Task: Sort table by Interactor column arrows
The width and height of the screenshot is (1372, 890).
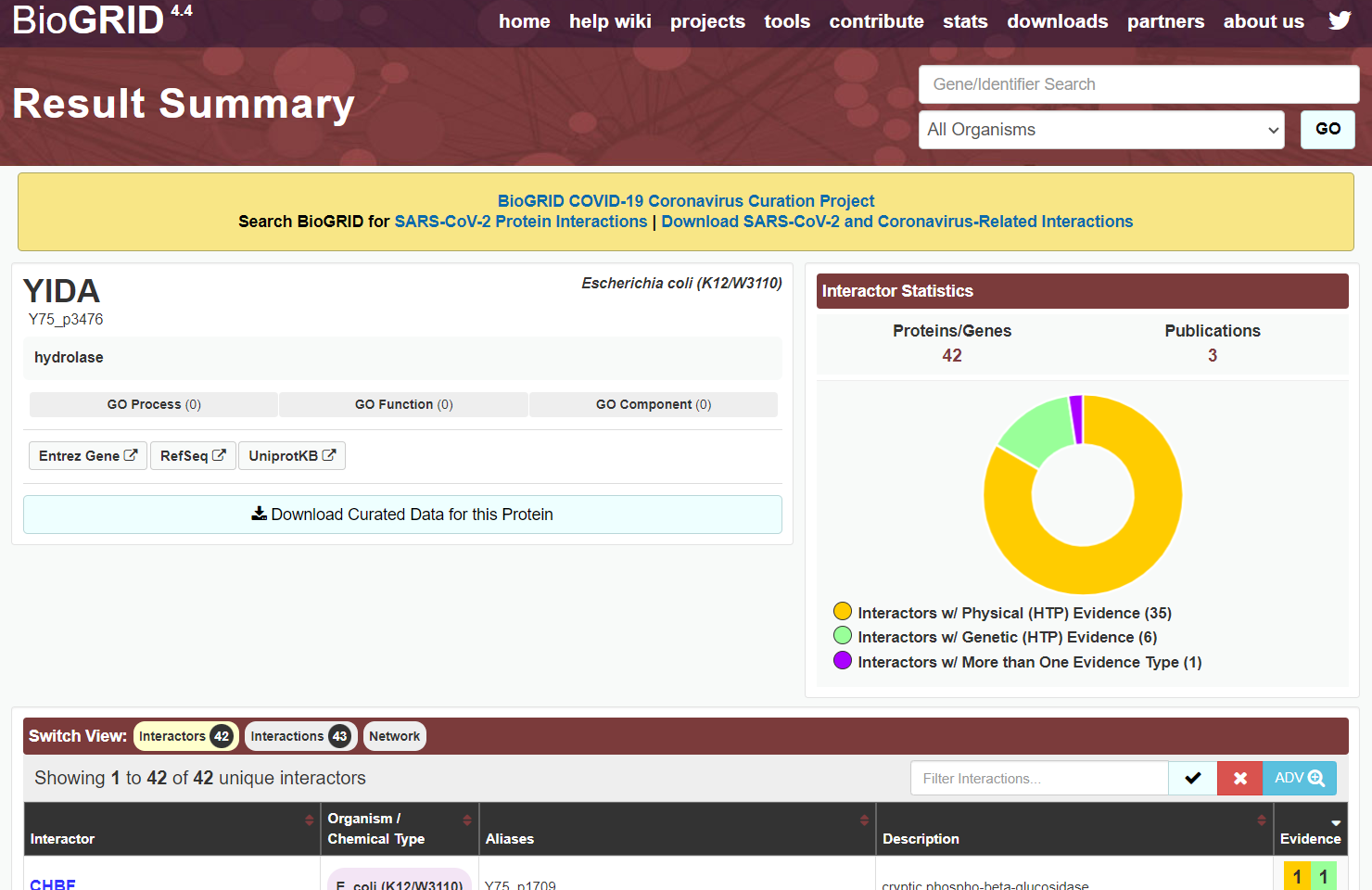Action: coord(310,820)
